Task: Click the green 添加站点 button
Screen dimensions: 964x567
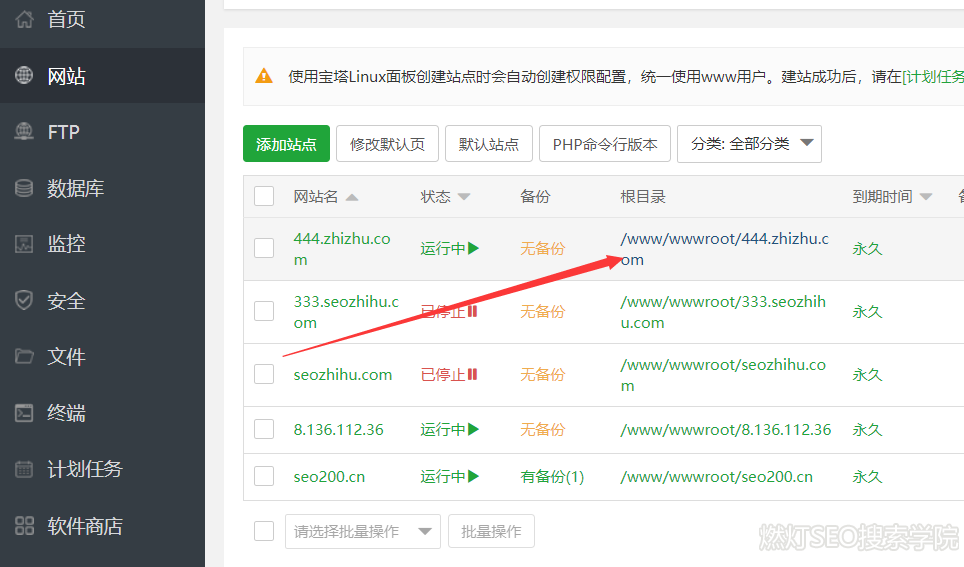Action: tap(286, 144)
